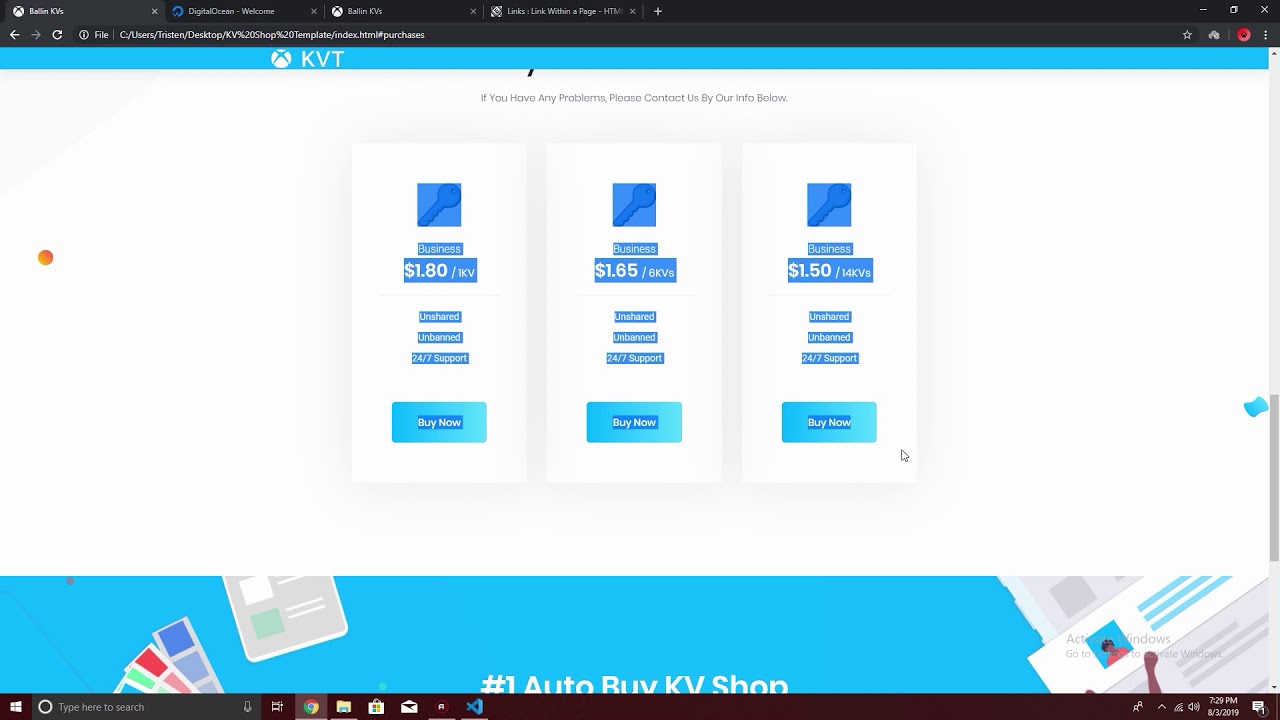The width and height of the screenshot is (1280, 720).
Task: Click Unbanned in the 14KVs card
Action: click(x=829, y=338)
